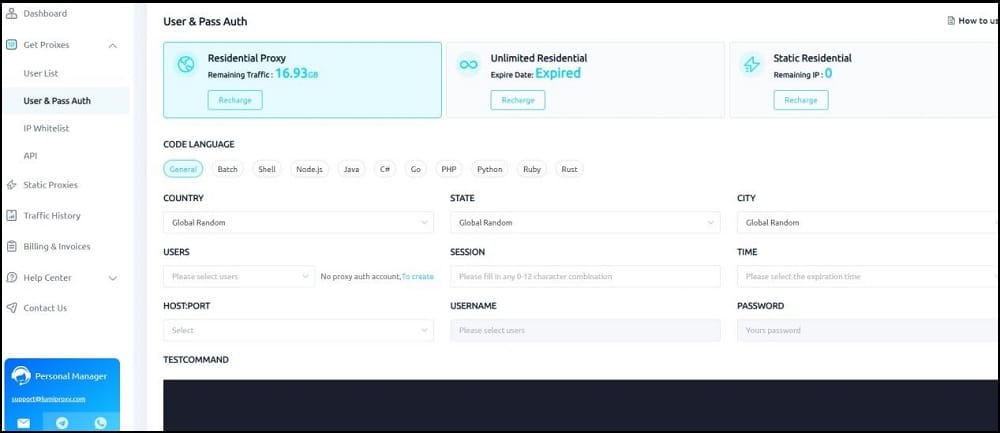The image size is (1000, 433).
Task: Go to Static Proxies section
Action: (x=50, y=185)
